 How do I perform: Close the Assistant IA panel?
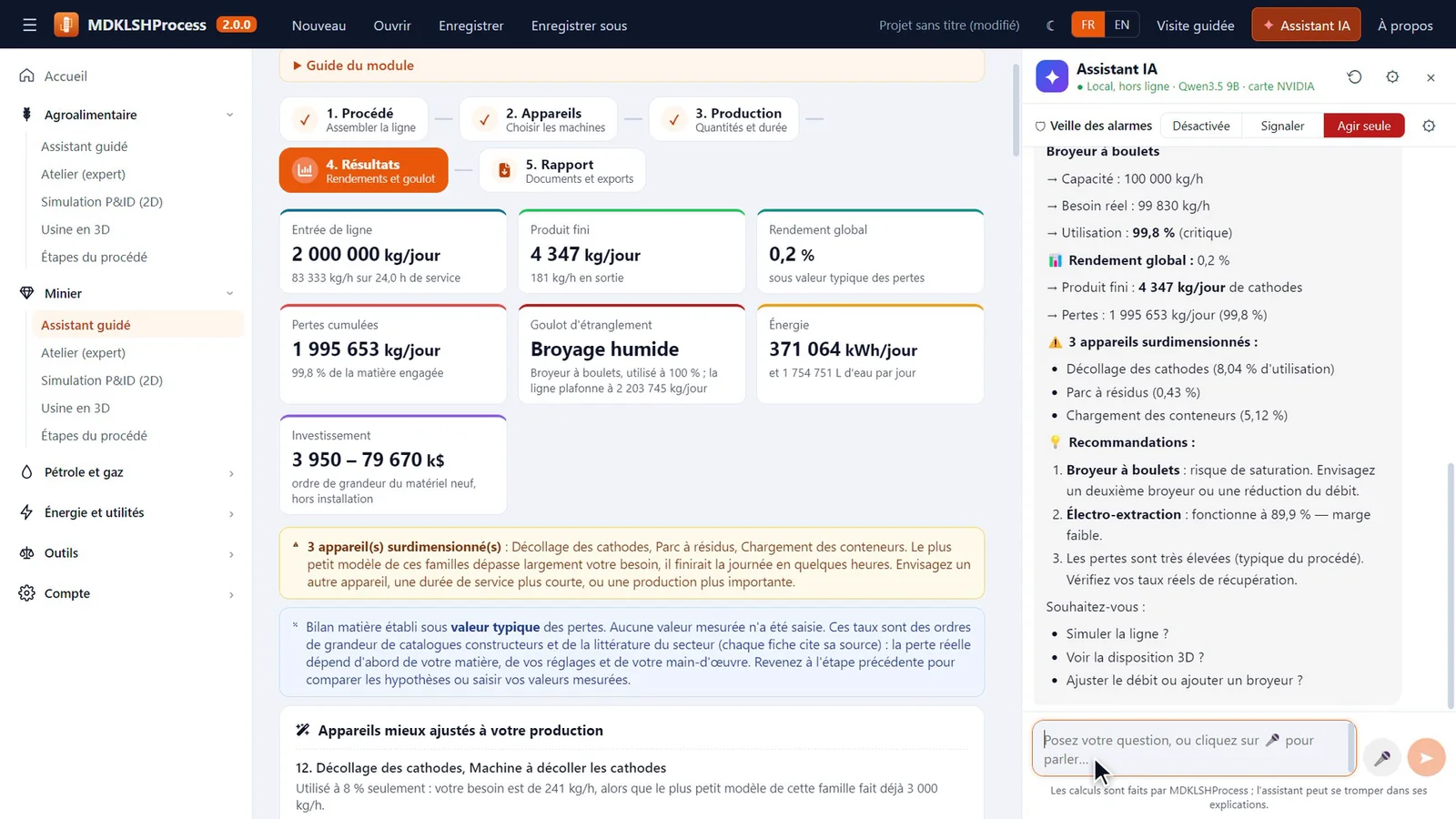(x=1431, y=77)
